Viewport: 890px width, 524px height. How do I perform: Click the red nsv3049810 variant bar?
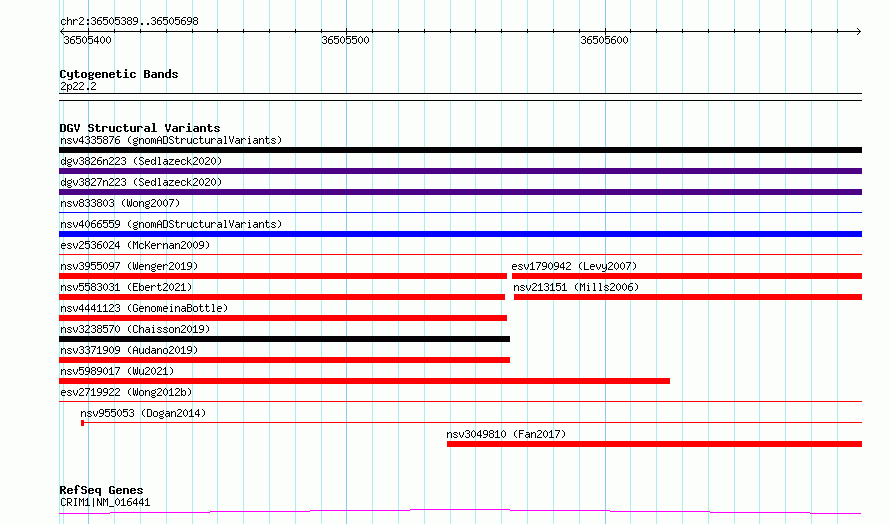pos(654,444)
